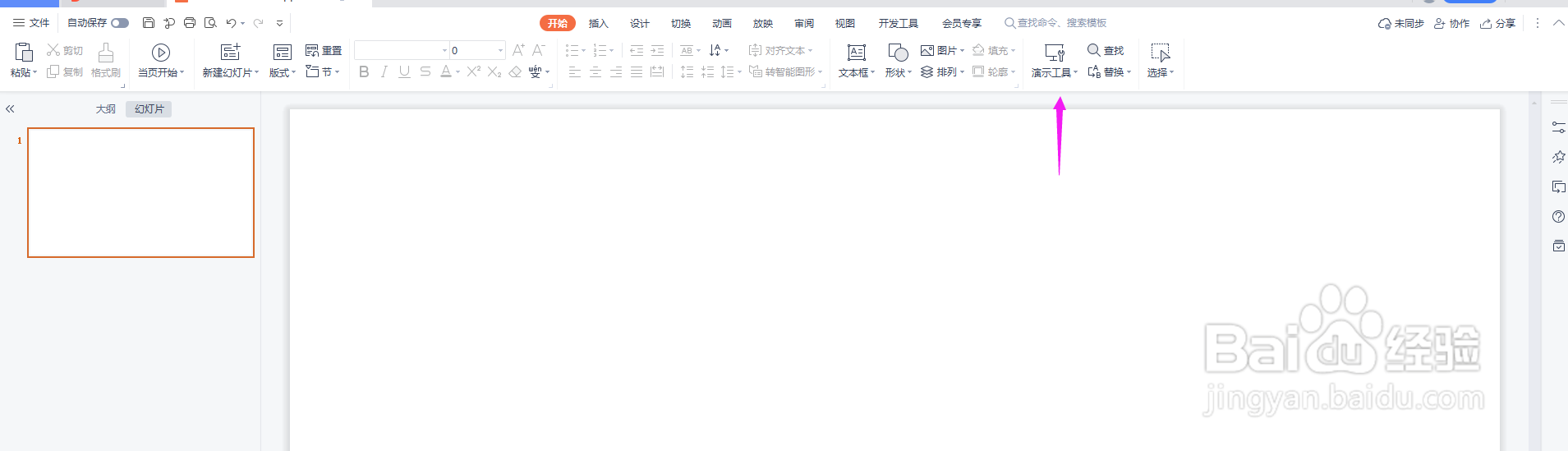1568x451 pixels.
Task: Open the Design (设计) ribbon tab
Action: 640,23
